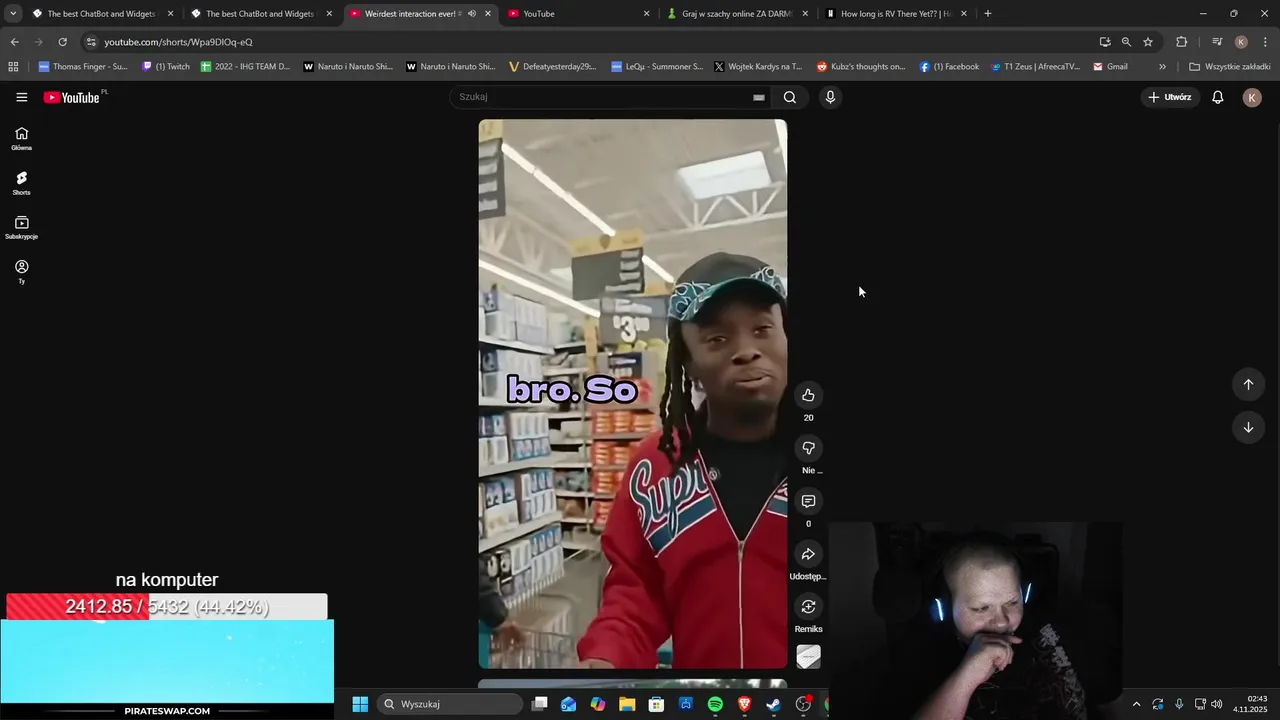Open the media controls icon in toolbar
This screenshot has height=720, width=1280.
(x=1217, y=42)
